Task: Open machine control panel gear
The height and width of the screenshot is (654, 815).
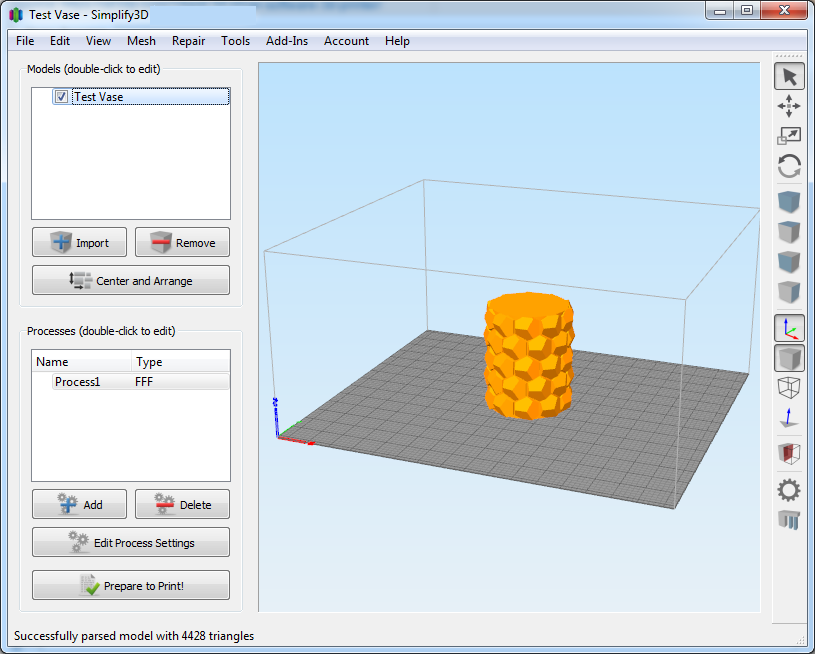Action: tap(789, 490)
